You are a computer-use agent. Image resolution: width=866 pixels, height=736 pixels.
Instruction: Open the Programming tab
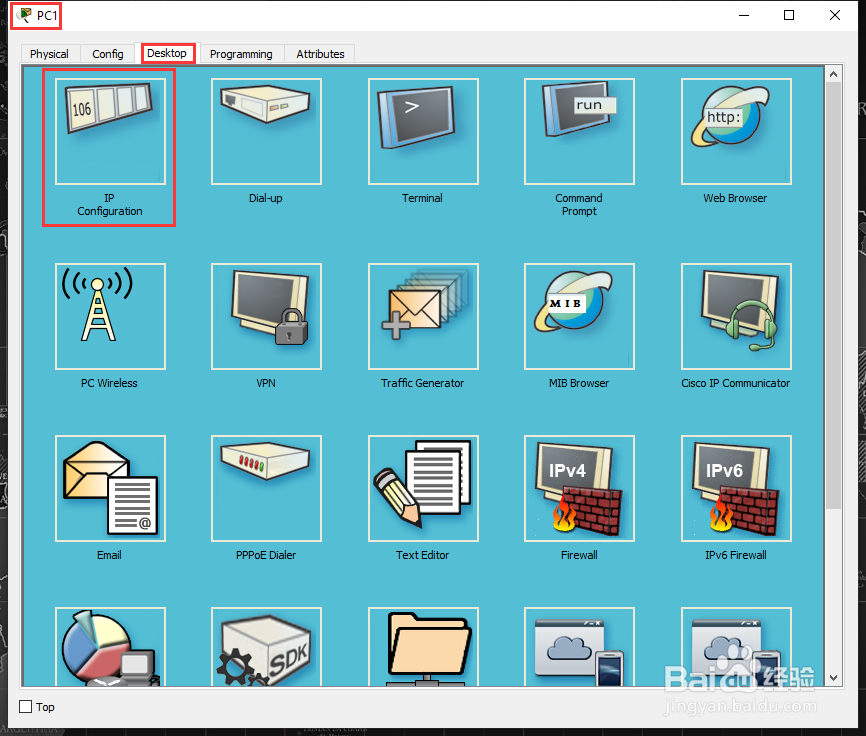(x=241, y=54)
